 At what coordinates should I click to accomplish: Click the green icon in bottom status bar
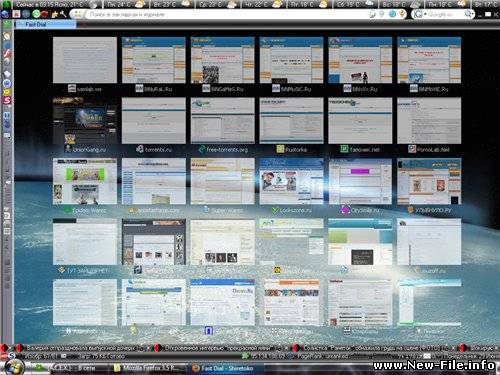click(x=246, y=356)
